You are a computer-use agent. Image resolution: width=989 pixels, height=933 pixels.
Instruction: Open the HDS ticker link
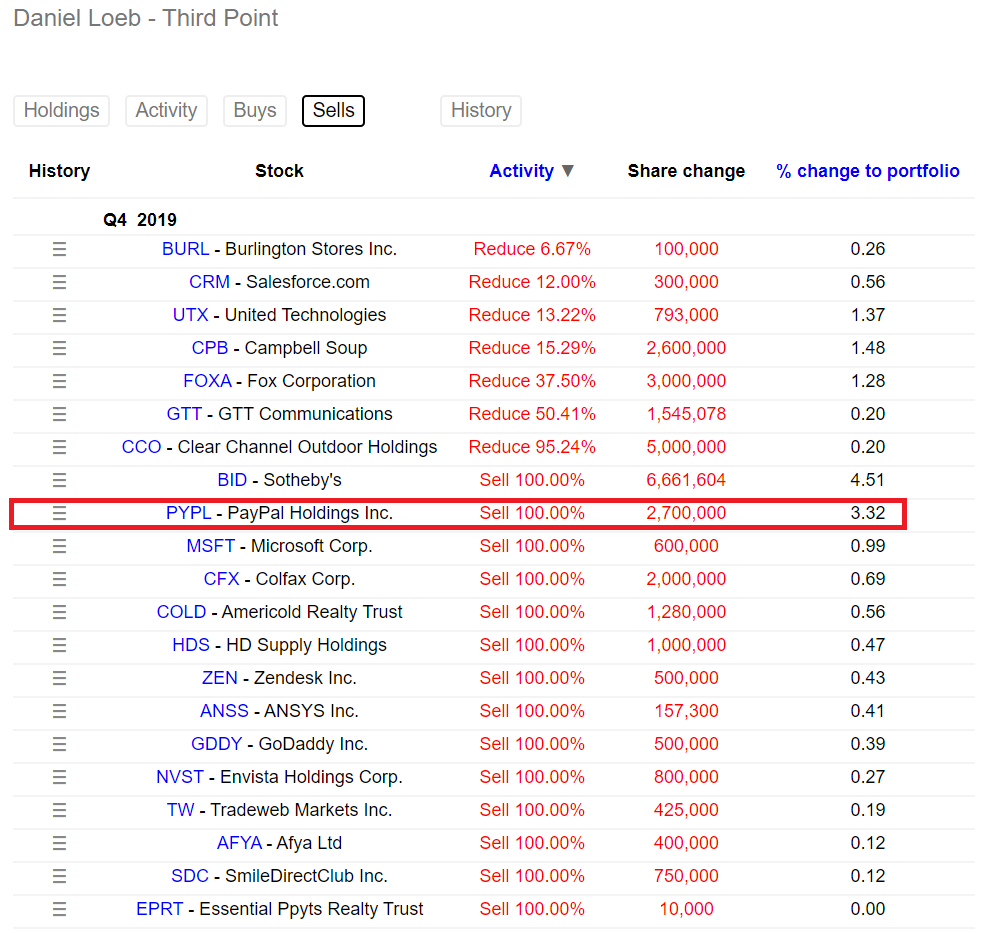click(190, 645)
